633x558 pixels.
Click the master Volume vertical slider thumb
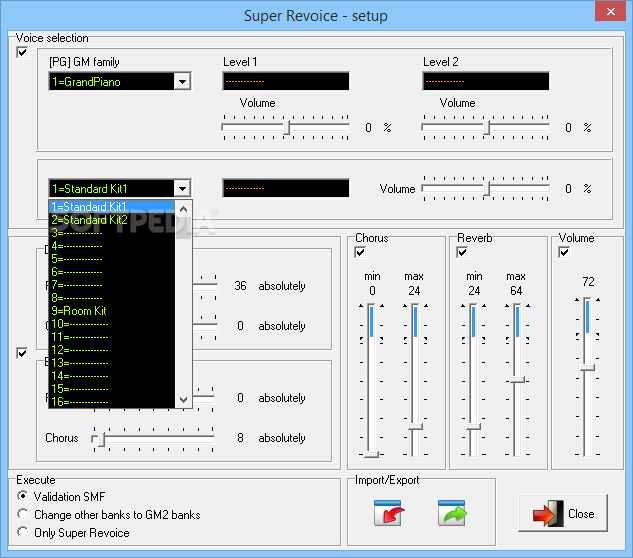587,367
